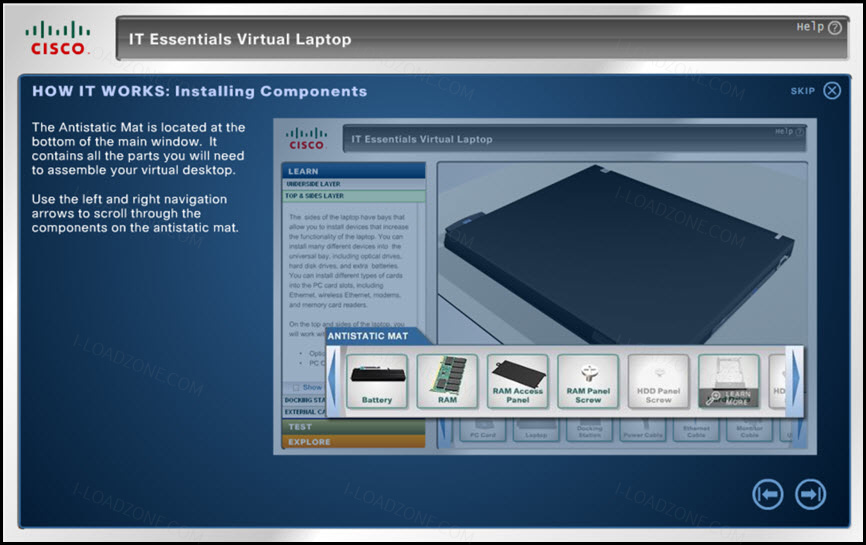The height and width of the screenshot is (545, 866).
Task: Open the Help icon in the title bar
Action: click(835, 27)
